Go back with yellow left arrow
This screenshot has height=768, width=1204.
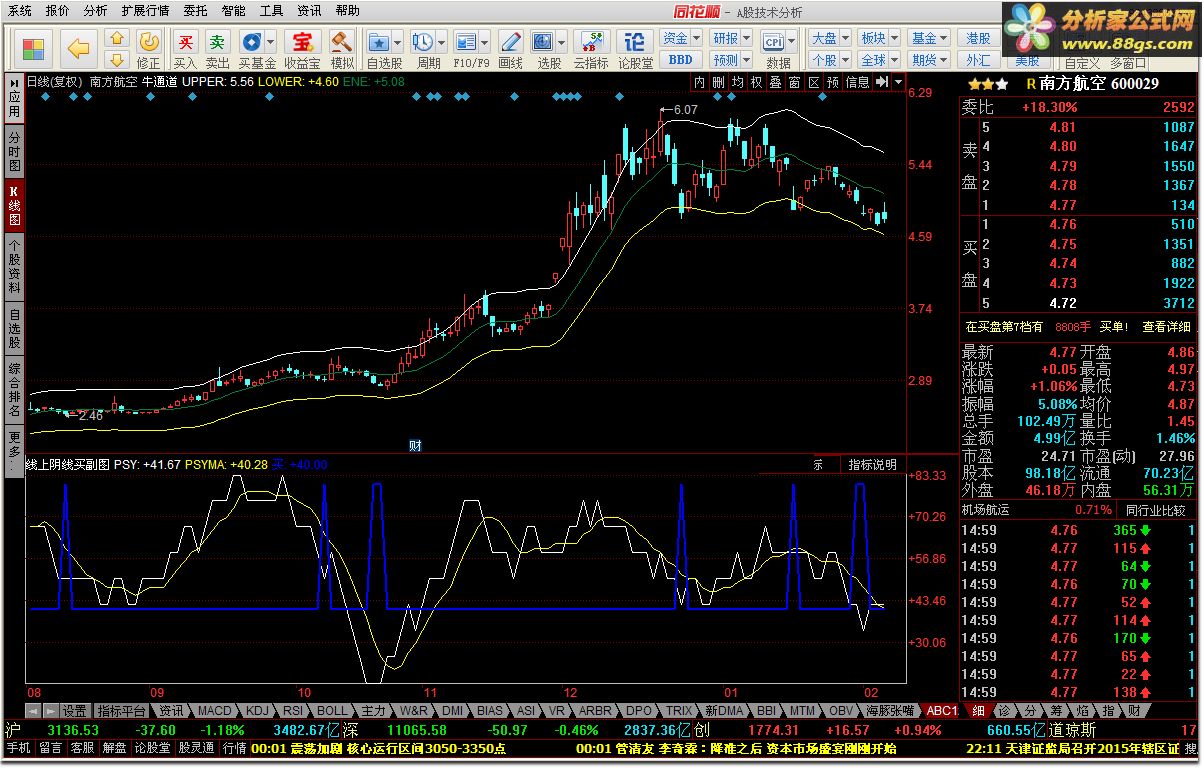pyautogui.click(x=77, y=47)
